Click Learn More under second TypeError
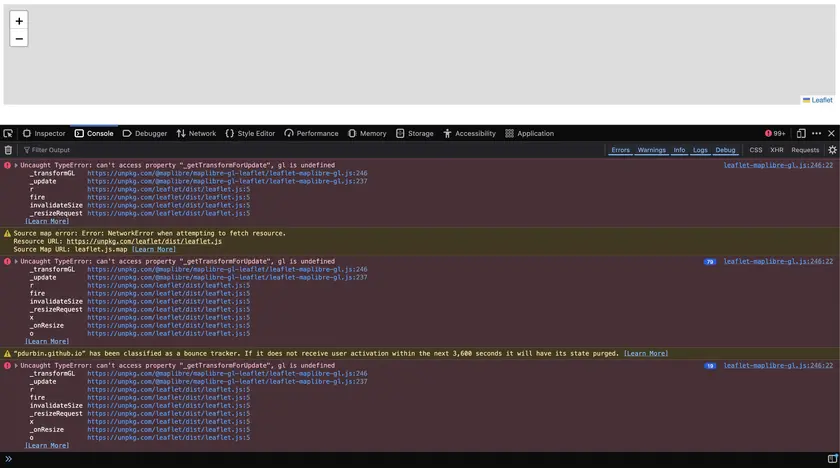This screenshot has height=468, width=840. point(47,342)
